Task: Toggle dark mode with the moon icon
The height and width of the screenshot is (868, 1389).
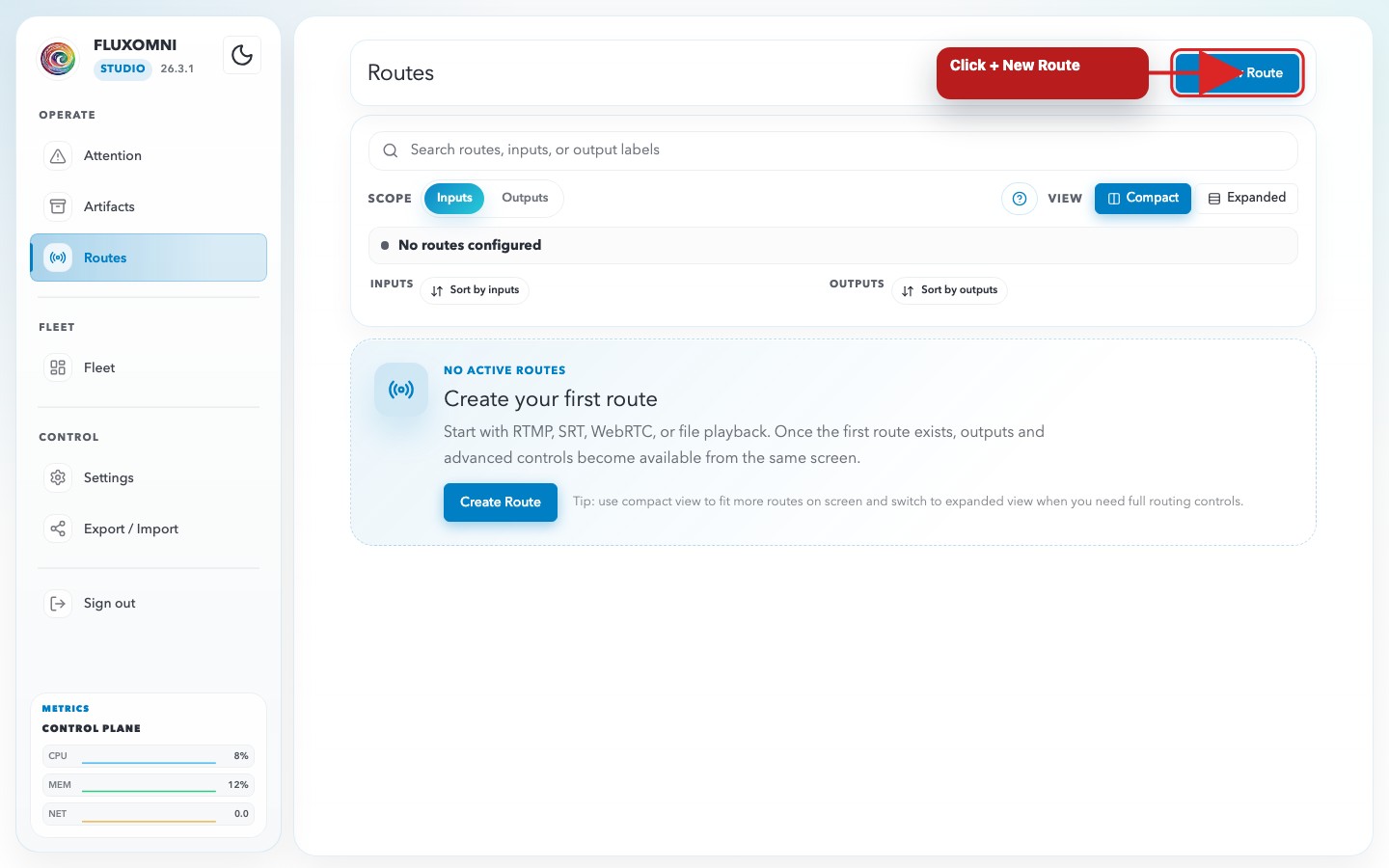Action: 242,56
